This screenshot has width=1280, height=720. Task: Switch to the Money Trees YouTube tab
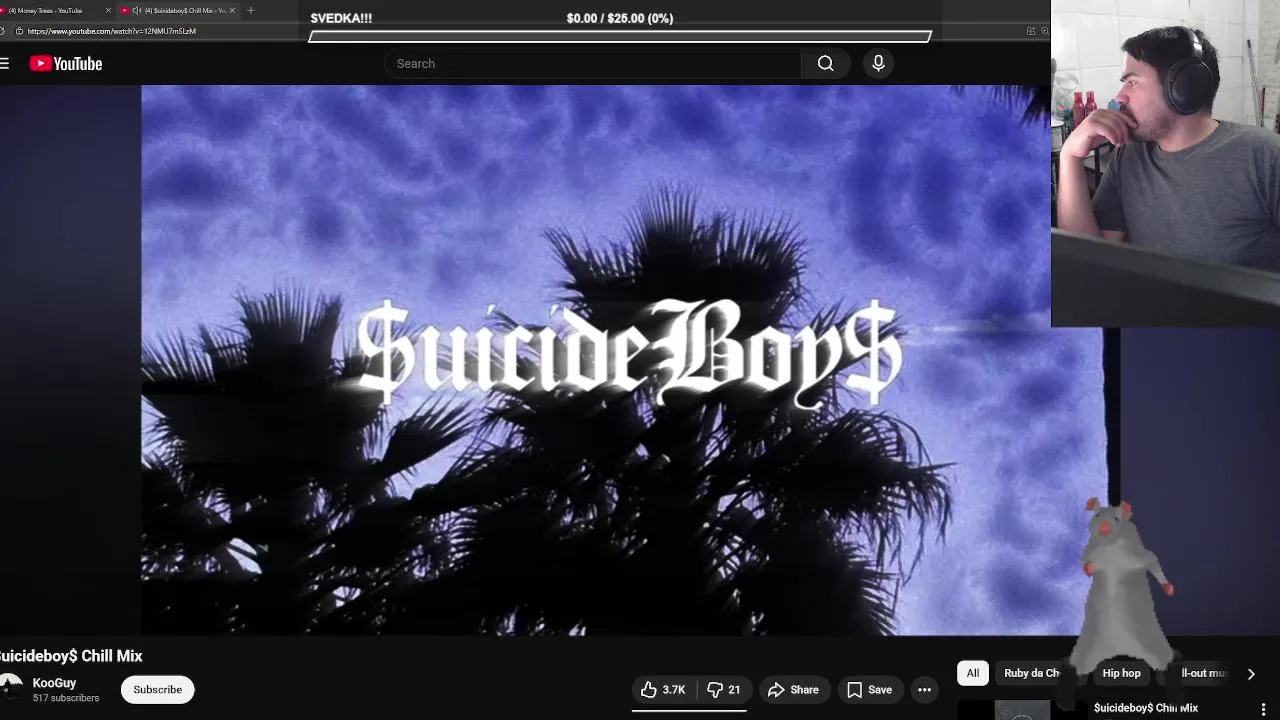(x=50, y=10)
